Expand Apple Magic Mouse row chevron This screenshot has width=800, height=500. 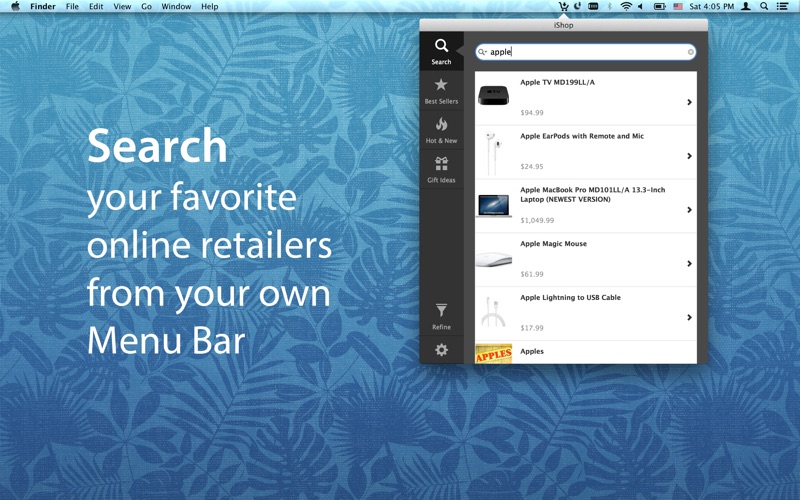(x=689, y=263)
